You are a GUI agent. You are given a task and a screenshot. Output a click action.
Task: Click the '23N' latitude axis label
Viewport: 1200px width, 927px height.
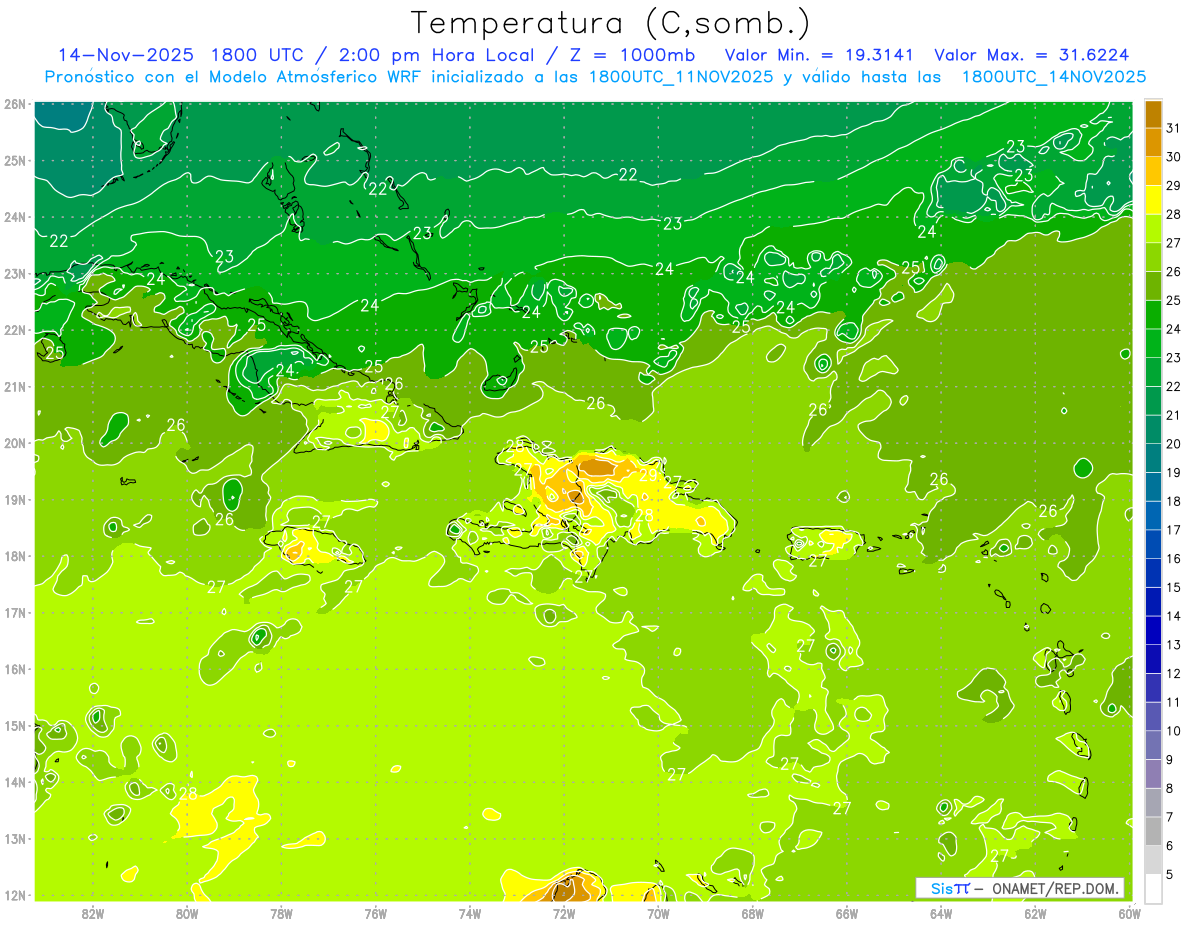pyautogui.click(x=14, y=273)
